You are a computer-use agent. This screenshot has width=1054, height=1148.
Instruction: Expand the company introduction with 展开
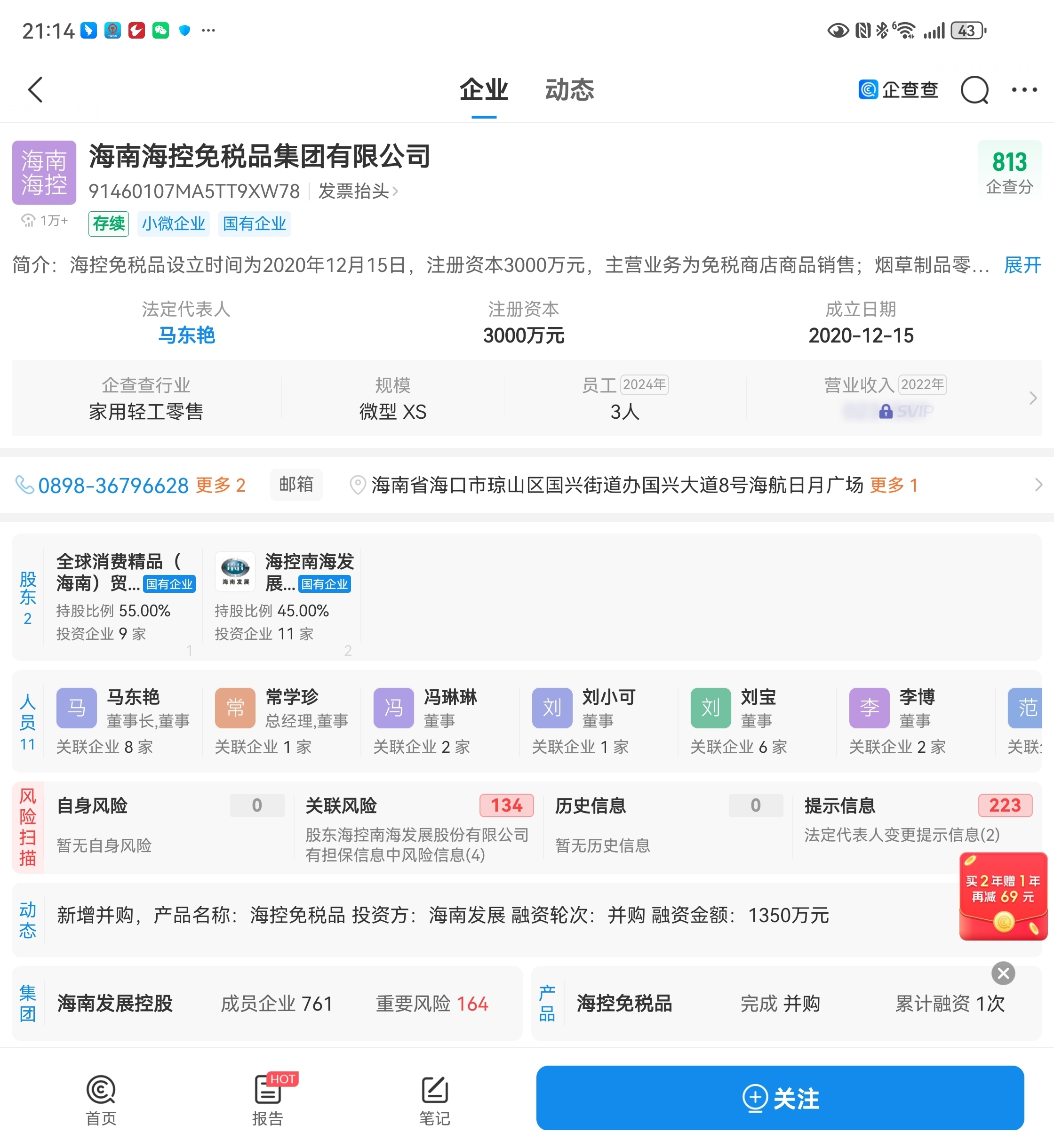[1022, 264]
